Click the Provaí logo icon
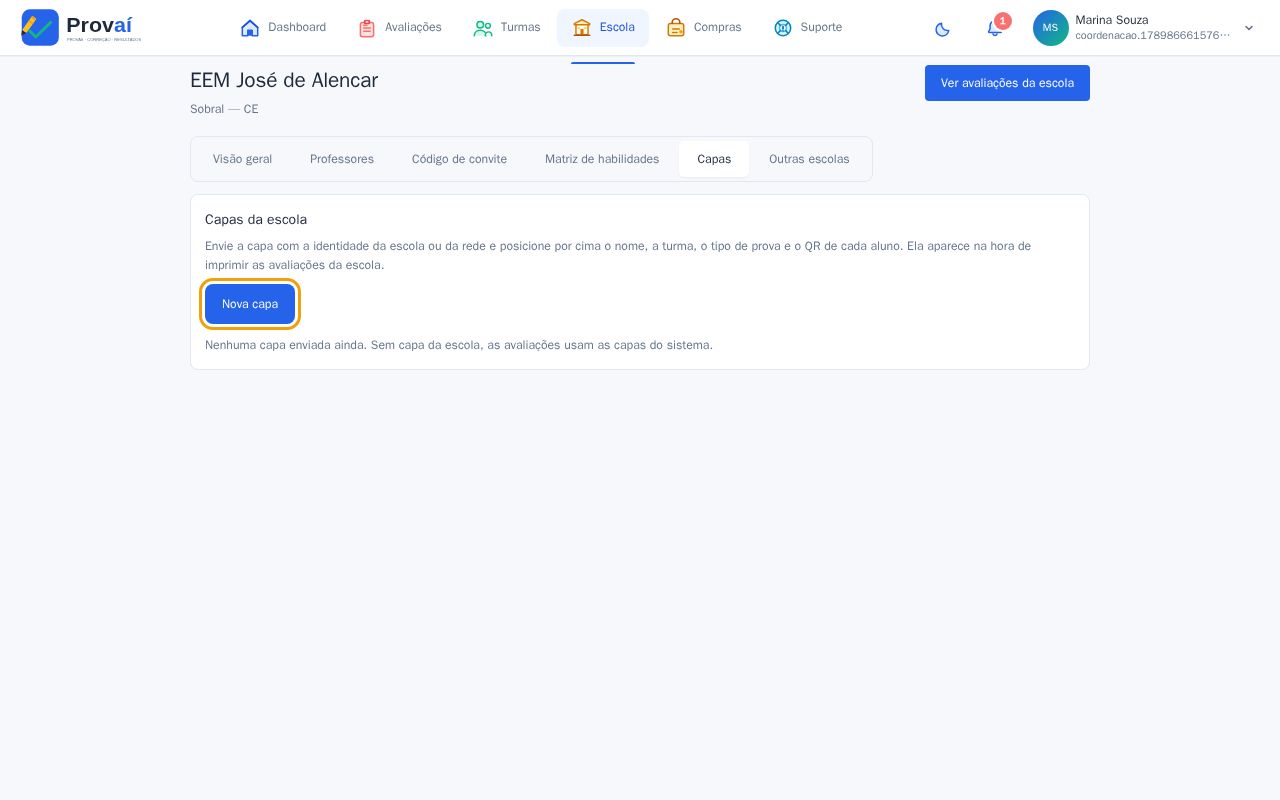The width and height of the screenshot is (1280, 800). coord(40,27)
